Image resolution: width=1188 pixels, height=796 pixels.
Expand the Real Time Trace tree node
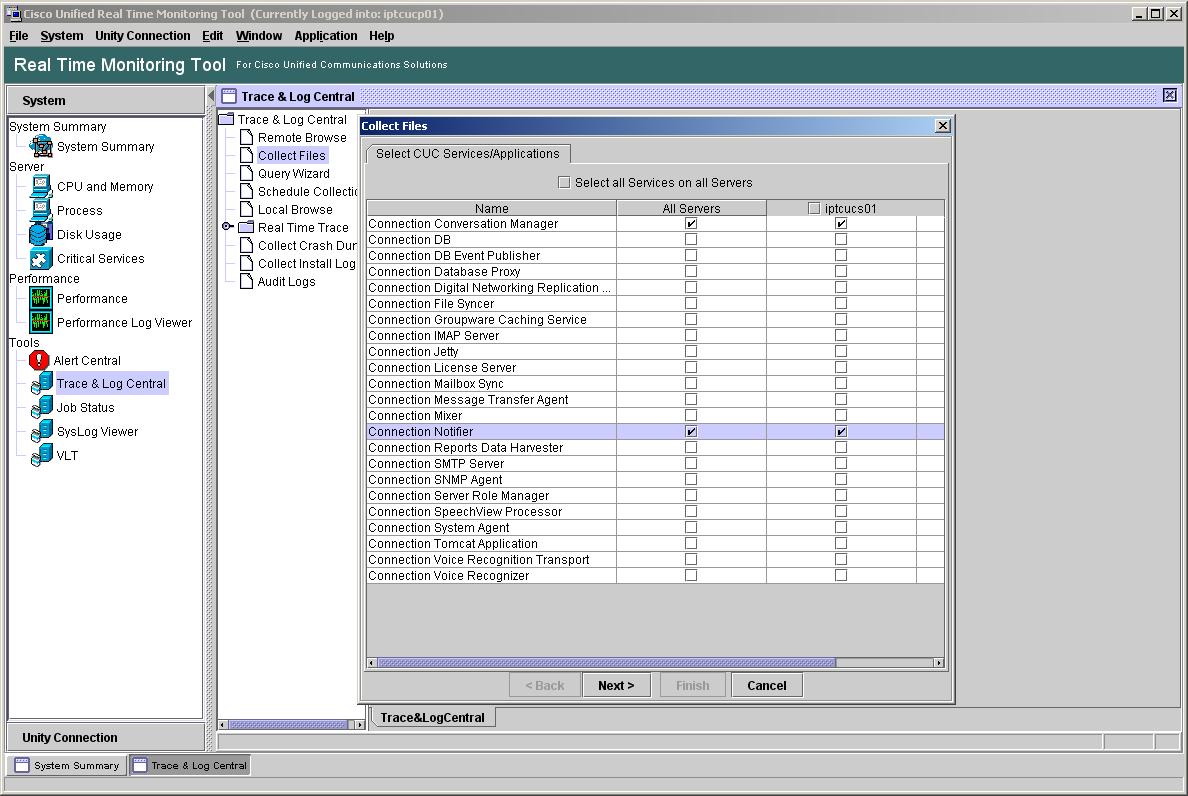(x=227, y=226)
